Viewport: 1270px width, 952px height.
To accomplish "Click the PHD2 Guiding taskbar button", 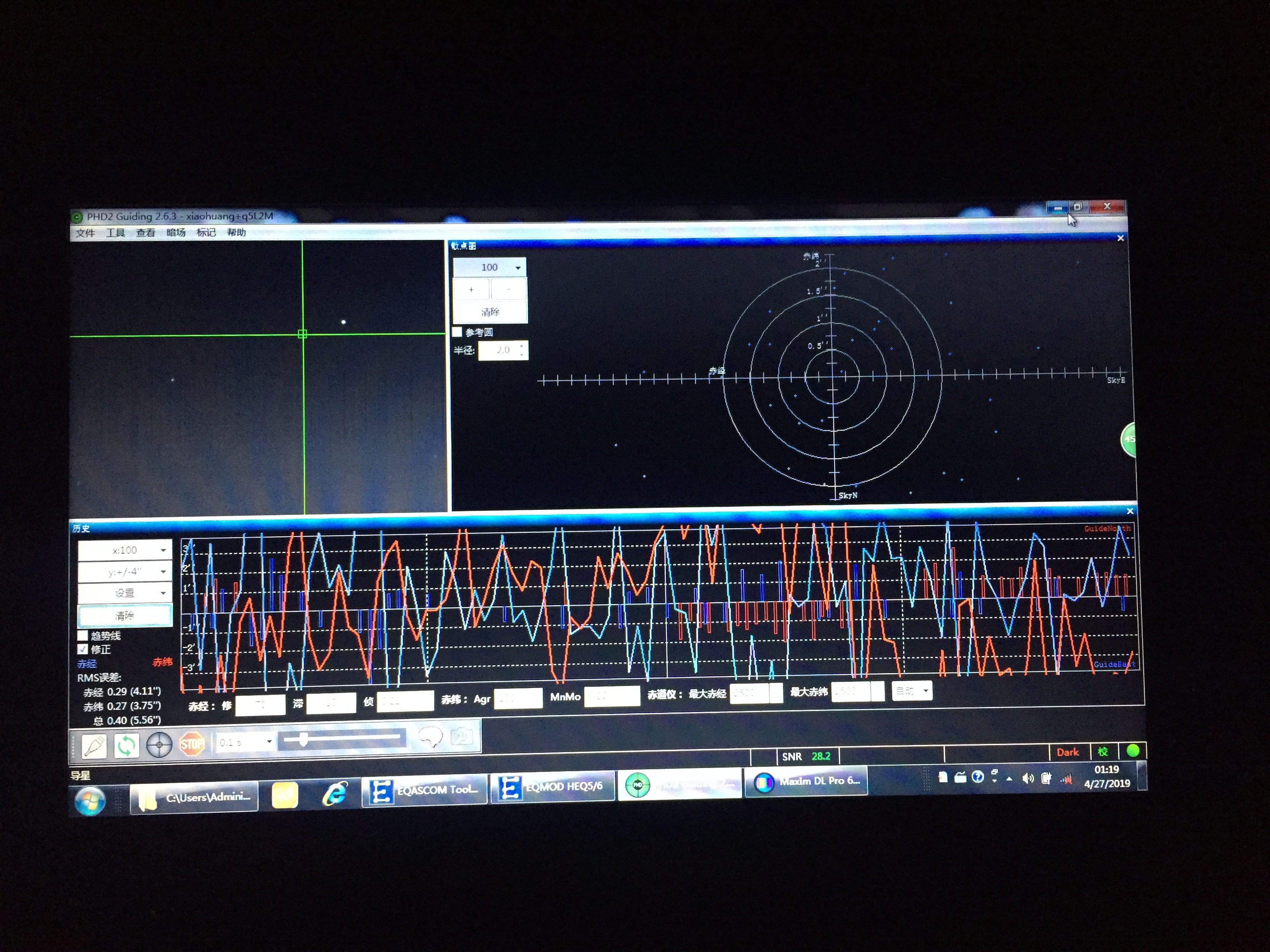I will pos(680,784).
